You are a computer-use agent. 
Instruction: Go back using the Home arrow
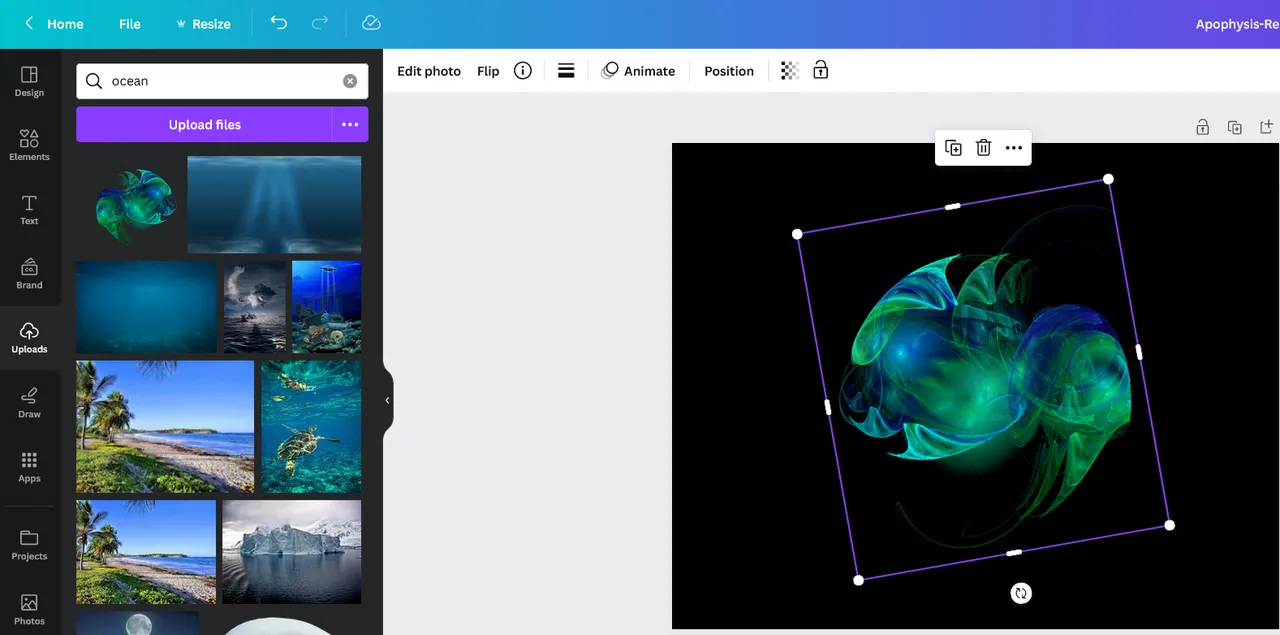point(29,23)
